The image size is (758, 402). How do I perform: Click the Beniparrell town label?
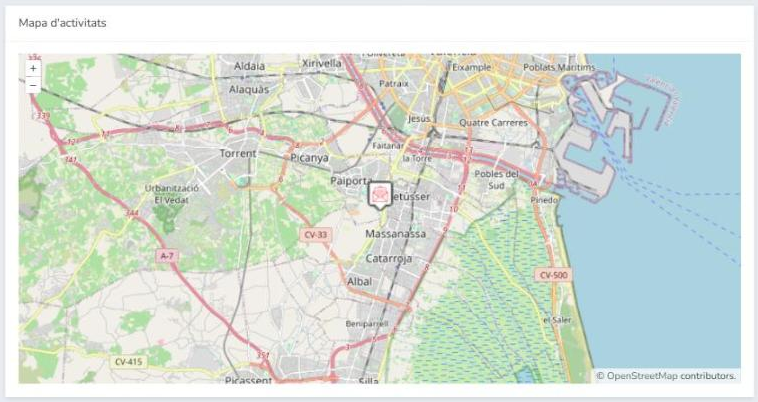tap(367, 324)
